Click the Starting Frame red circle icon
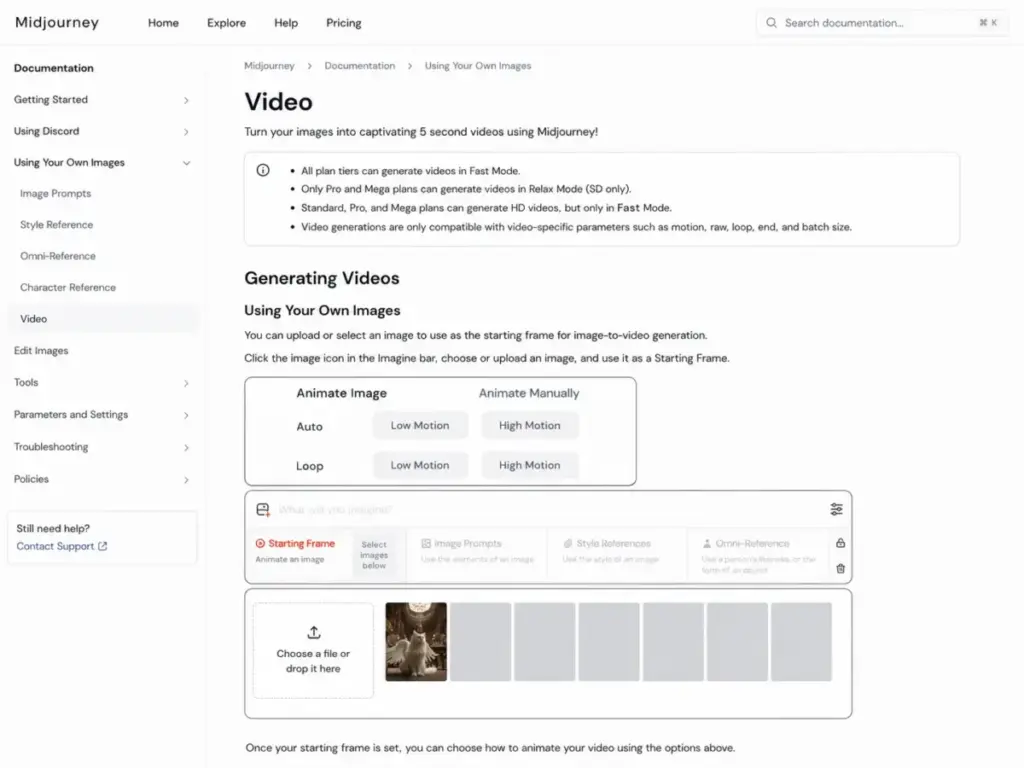The image size is (1024, 768). click(260, 543)
